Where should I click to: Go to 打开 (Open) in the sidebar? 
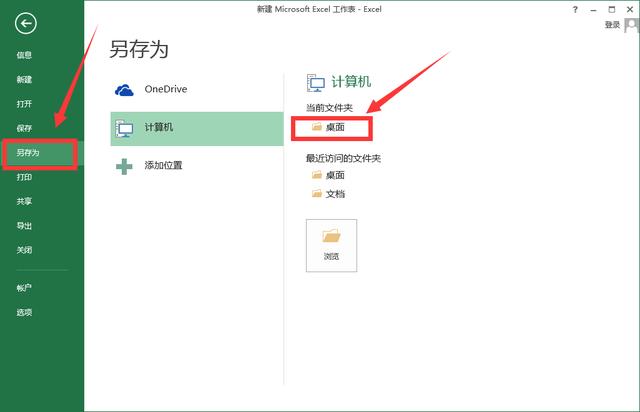tap(24, 104)
